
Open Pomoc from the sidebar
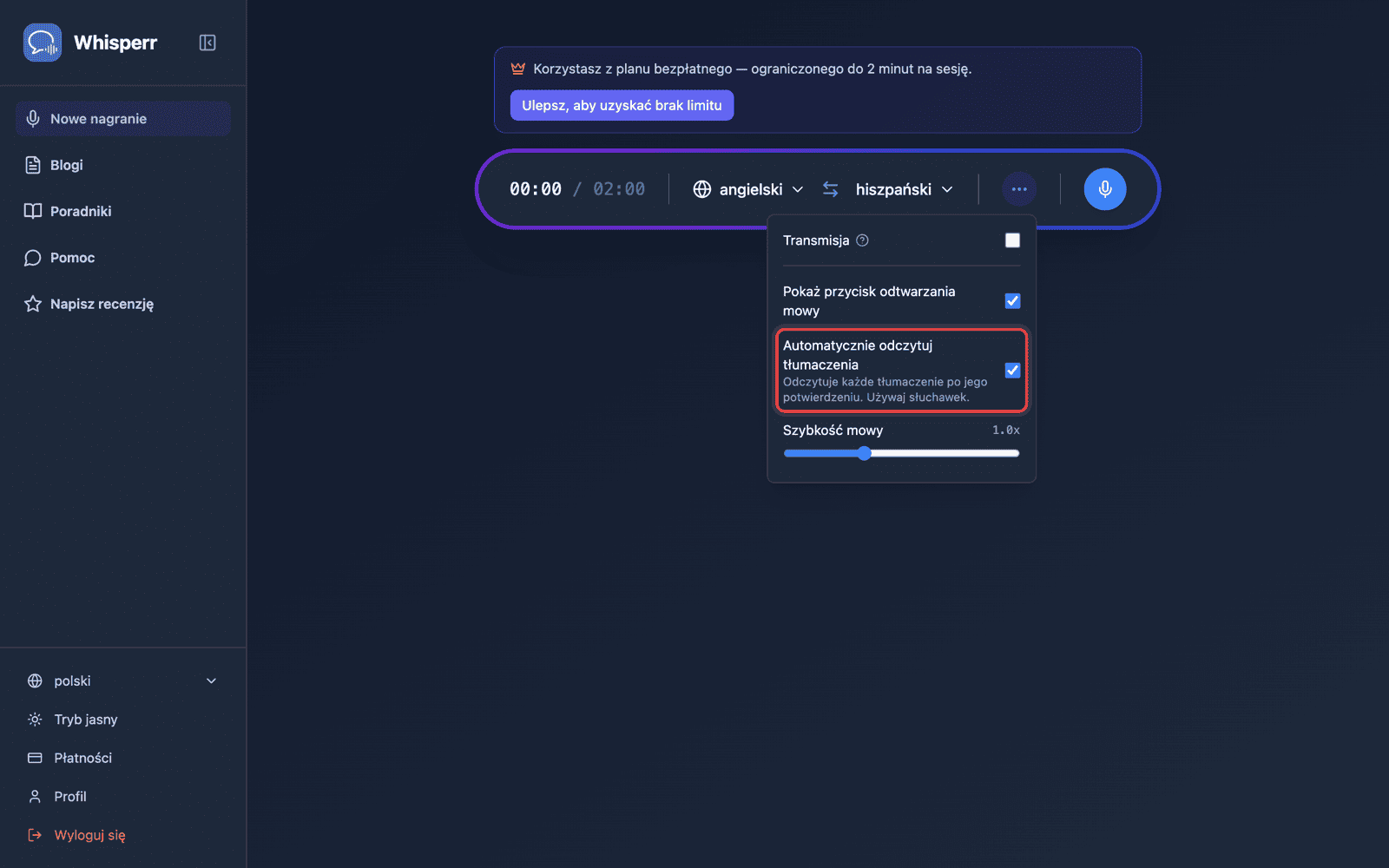coord(122,258)
